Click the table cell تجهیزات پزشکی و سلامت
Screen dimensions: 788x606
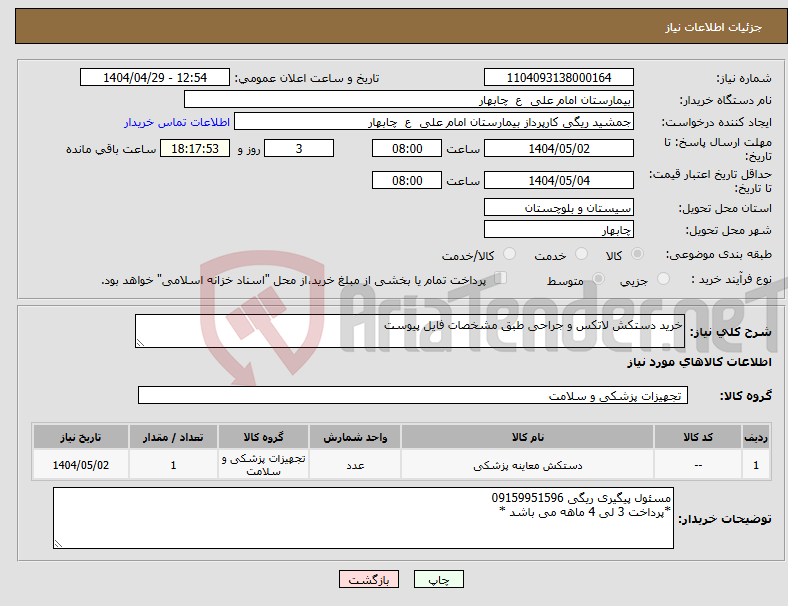pos(263,465)
